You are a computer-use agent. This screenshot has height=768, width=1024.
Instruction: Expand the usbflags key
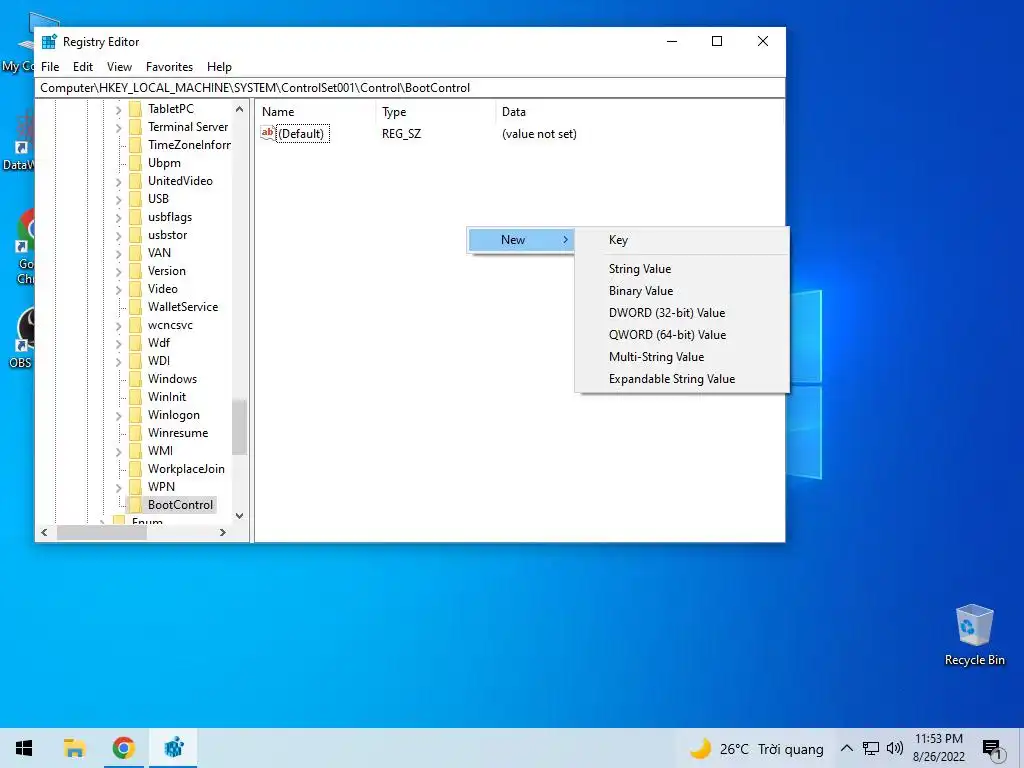118,217
